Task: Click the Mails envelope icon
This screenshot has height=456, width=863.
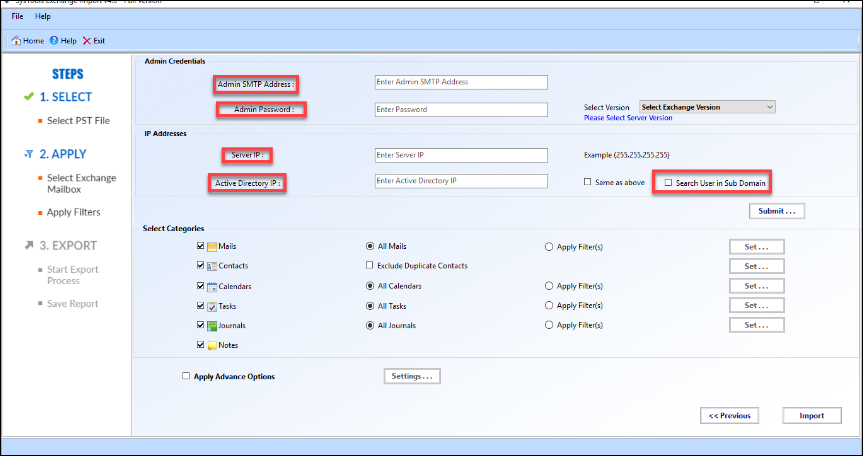Action: [x=212, y=247]
